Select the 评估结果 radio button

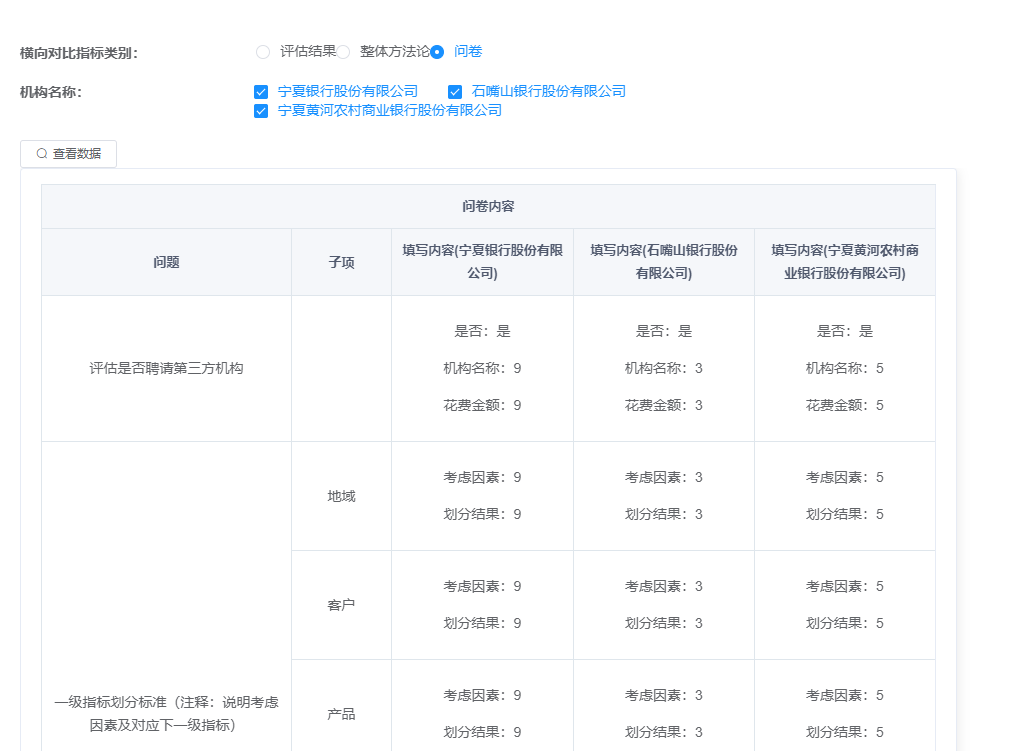263,52
